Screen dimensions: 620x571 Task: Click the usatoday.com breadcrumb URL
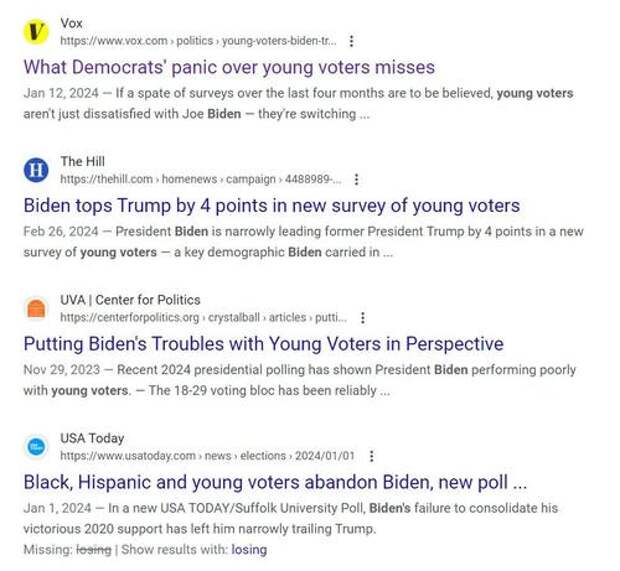click(x=207, y=455)
